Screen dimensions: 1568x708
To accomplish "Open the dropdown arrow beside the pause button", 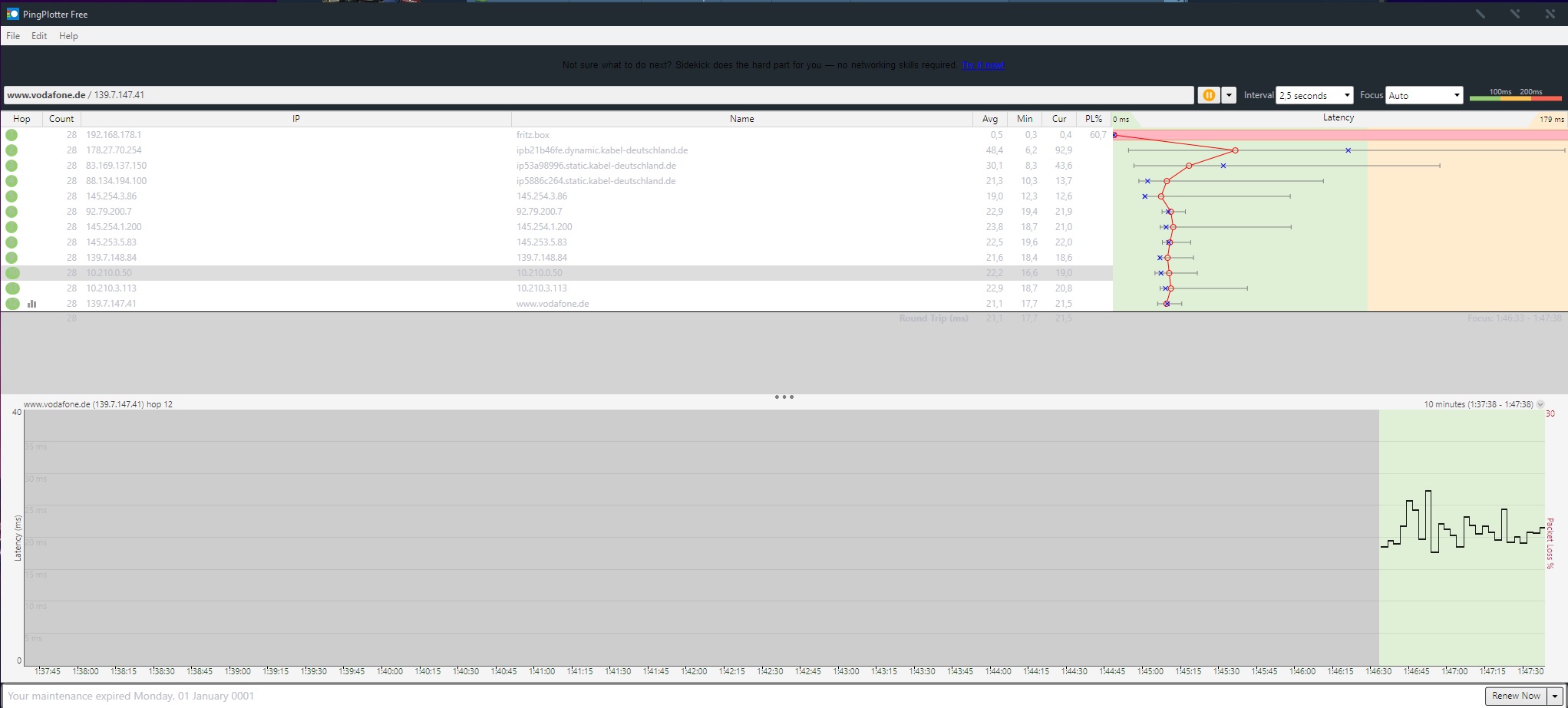I will pyautogui.click(x=1229, y=95).
